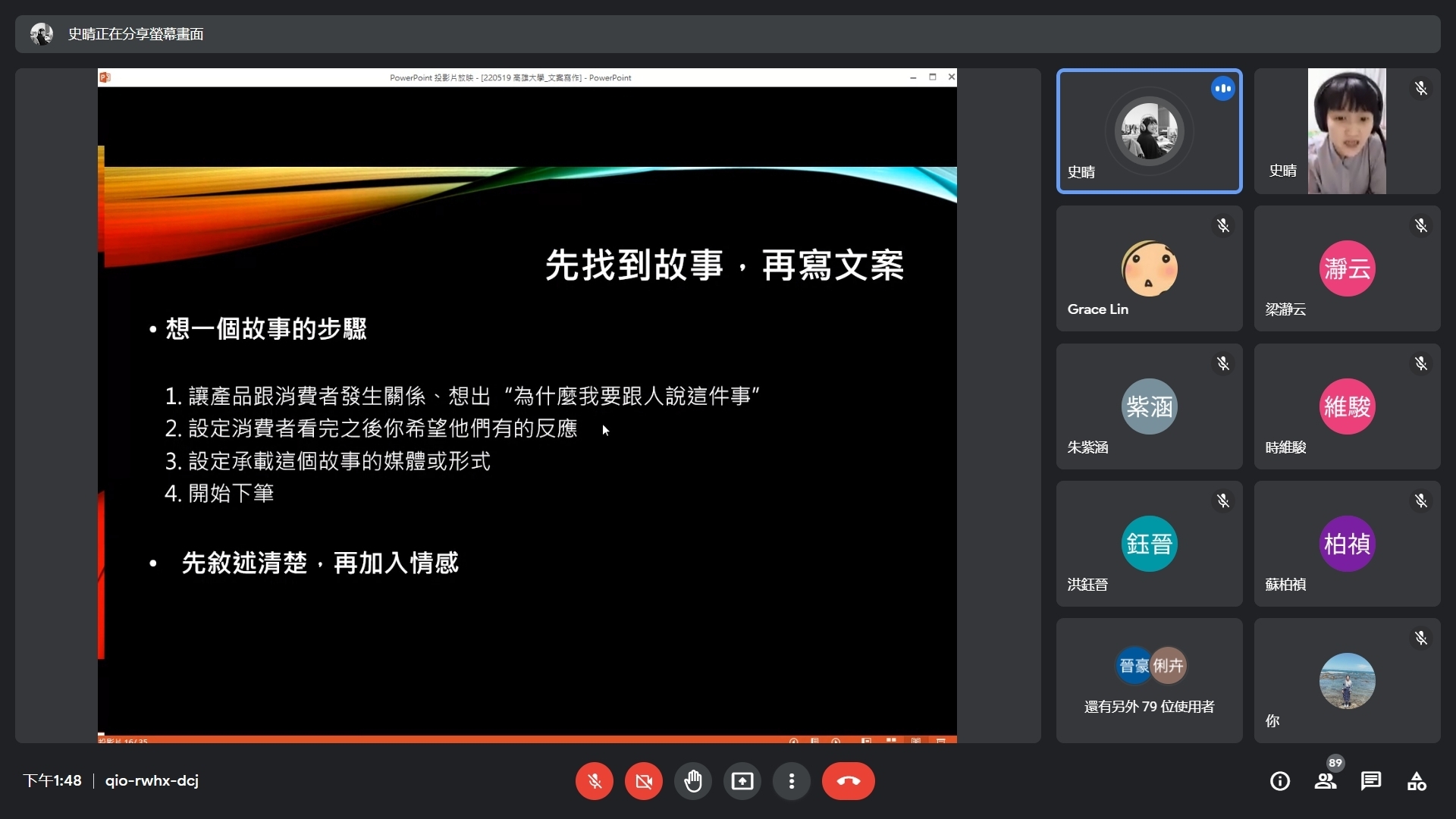This screenshot has width=1456, height=819.
Task: Present your screen to the meeting
Action: click(x=742, y=780)
